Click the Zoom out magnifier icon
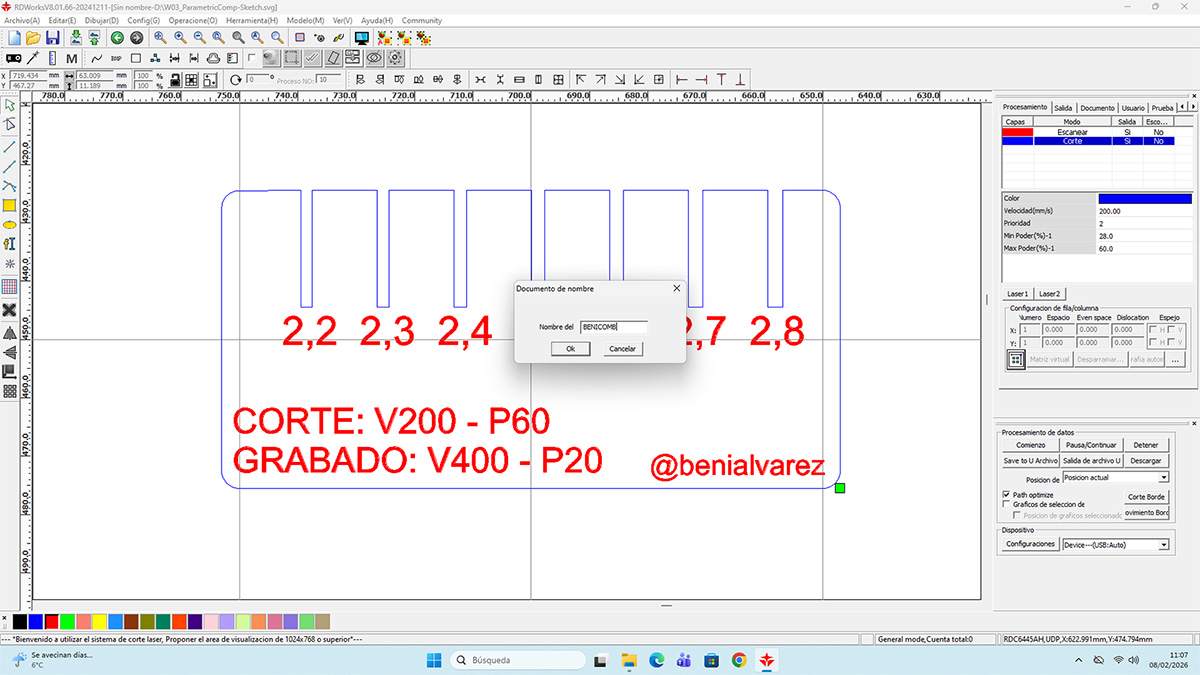1200x675 pixels. pos(200,37)
